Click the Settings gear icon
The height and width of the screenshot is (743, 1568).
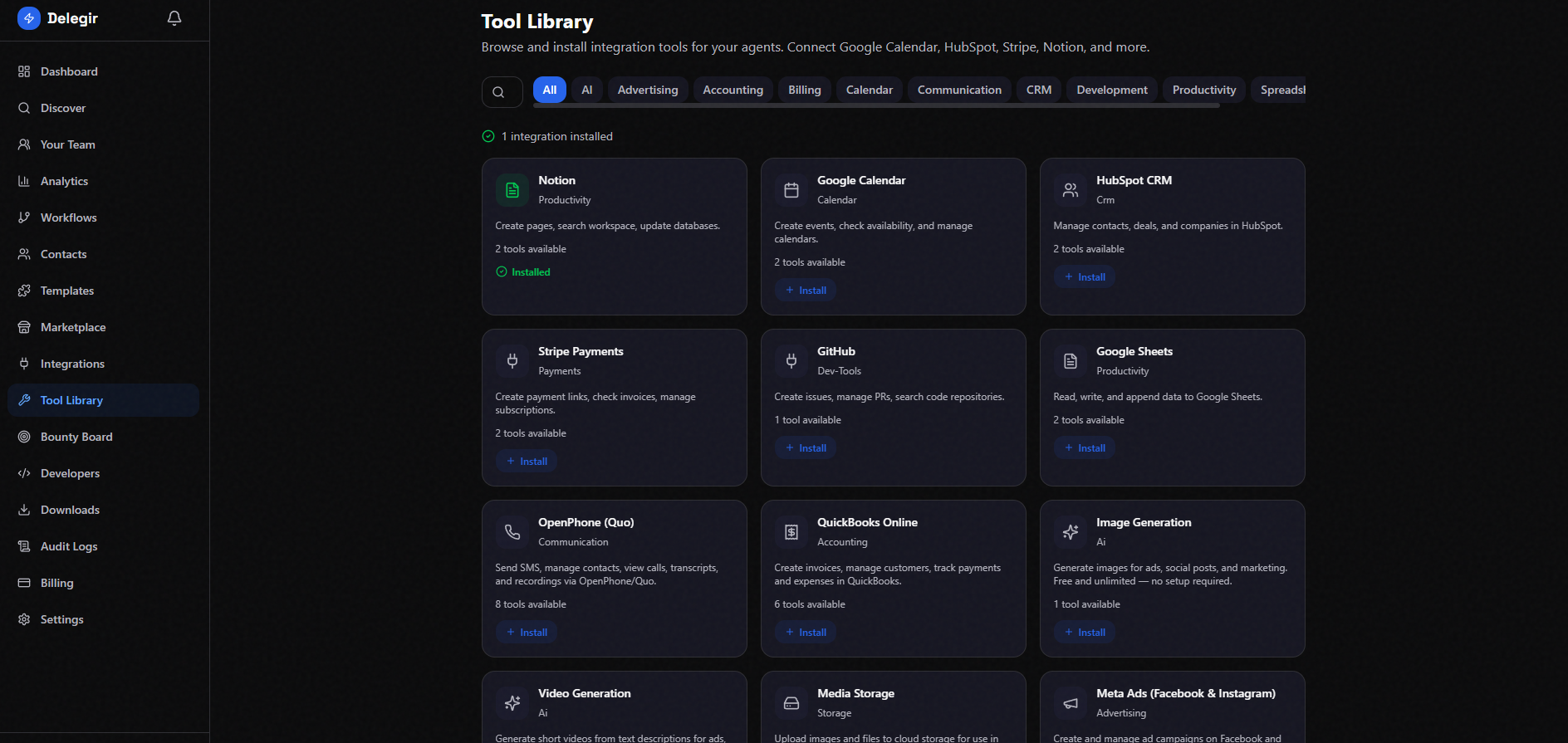tap(24, 619)
